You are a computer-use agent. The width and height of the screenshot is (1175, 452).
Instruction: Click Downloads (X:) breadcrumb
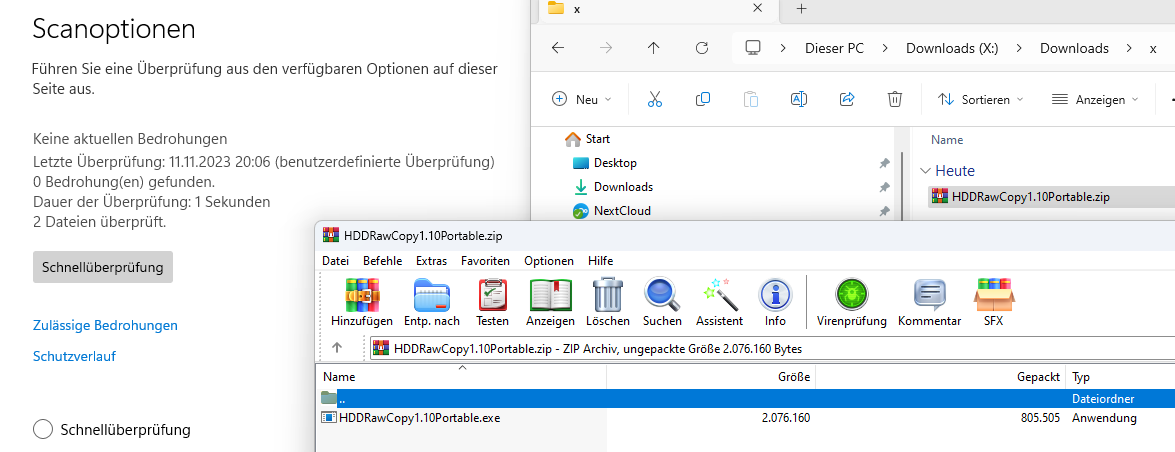[x=952, y=49]
